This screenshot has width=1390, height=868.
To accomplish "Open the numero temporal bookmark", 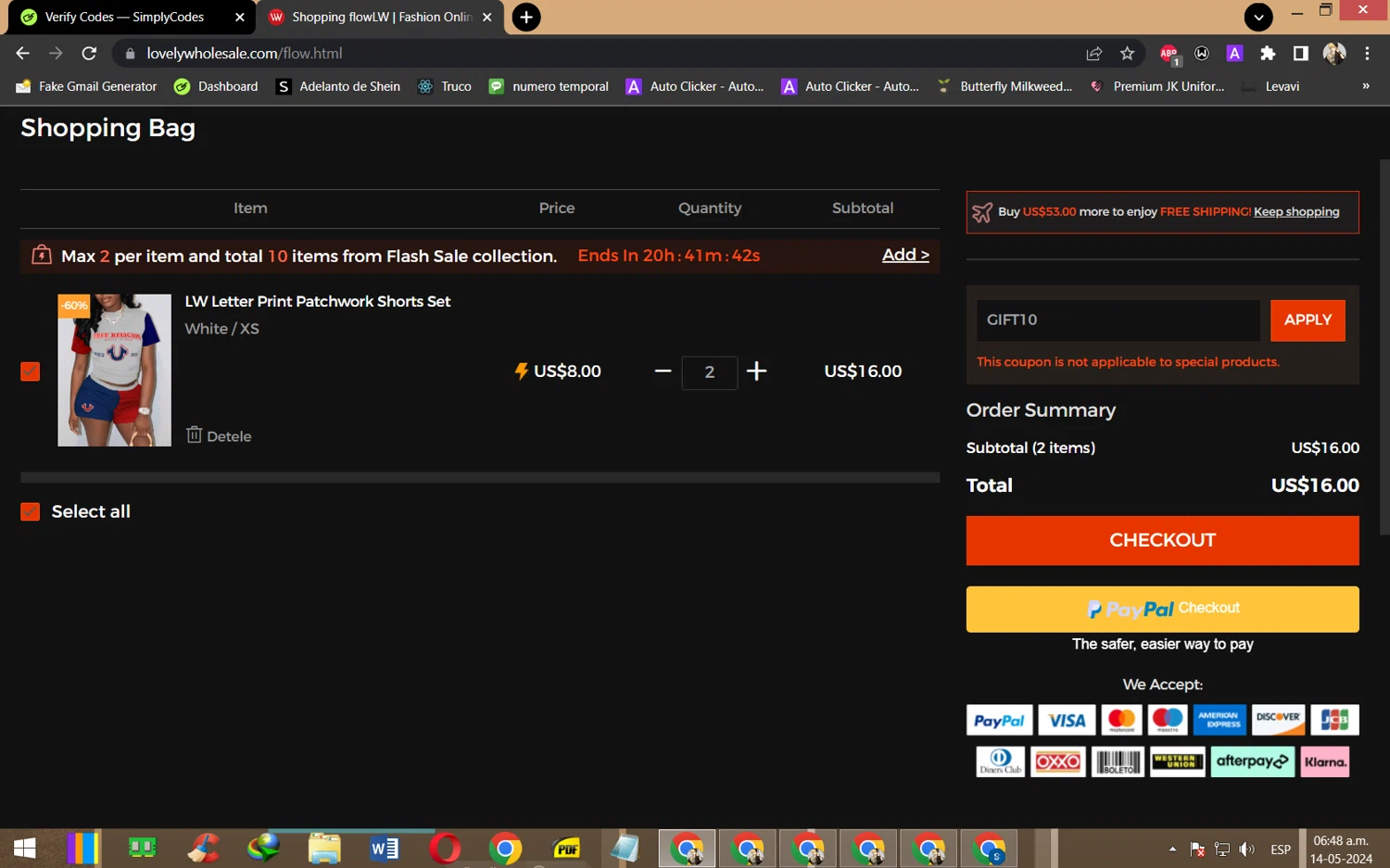I will [550, 86].
